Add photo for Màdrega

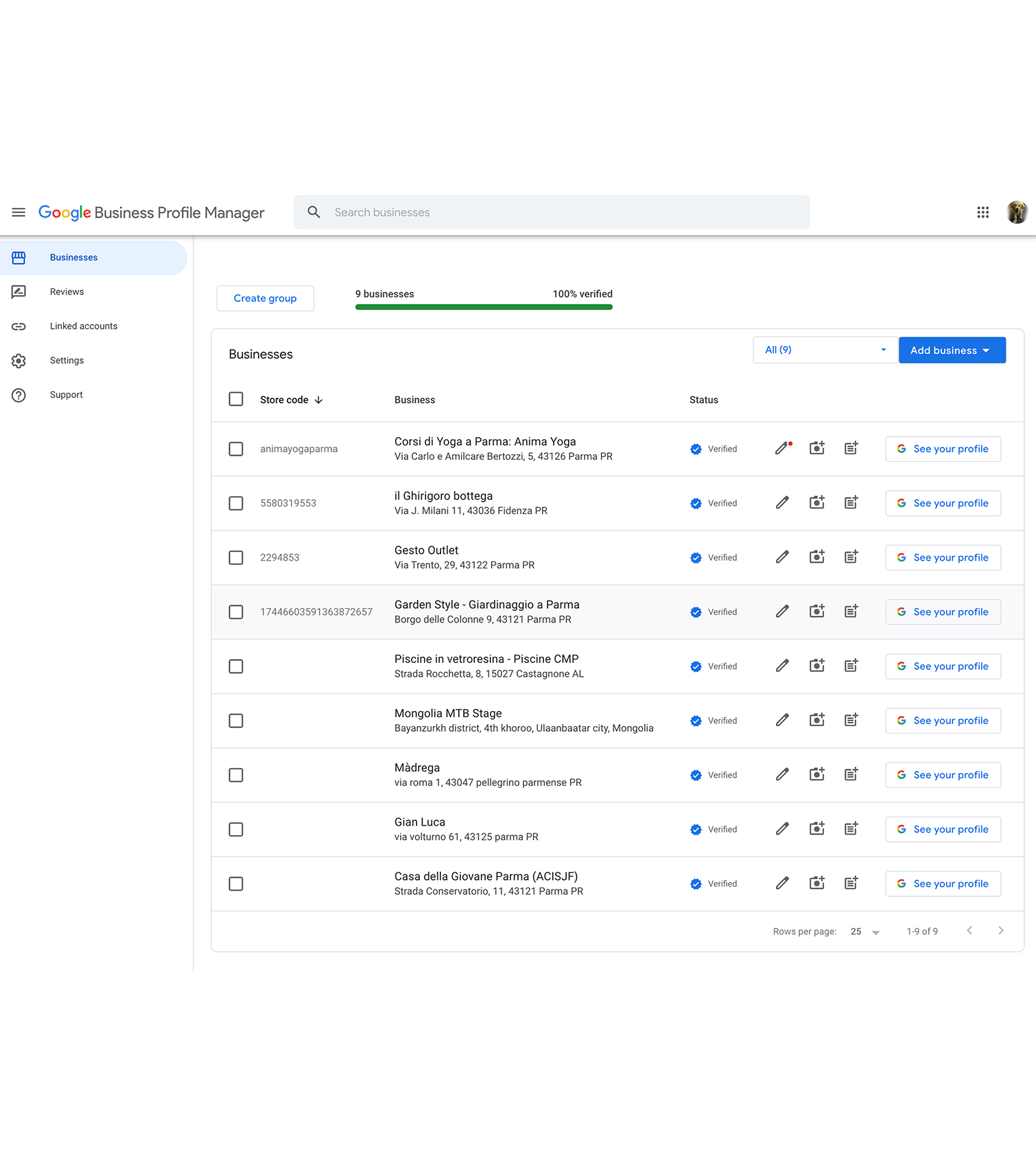tap(816, 774)
